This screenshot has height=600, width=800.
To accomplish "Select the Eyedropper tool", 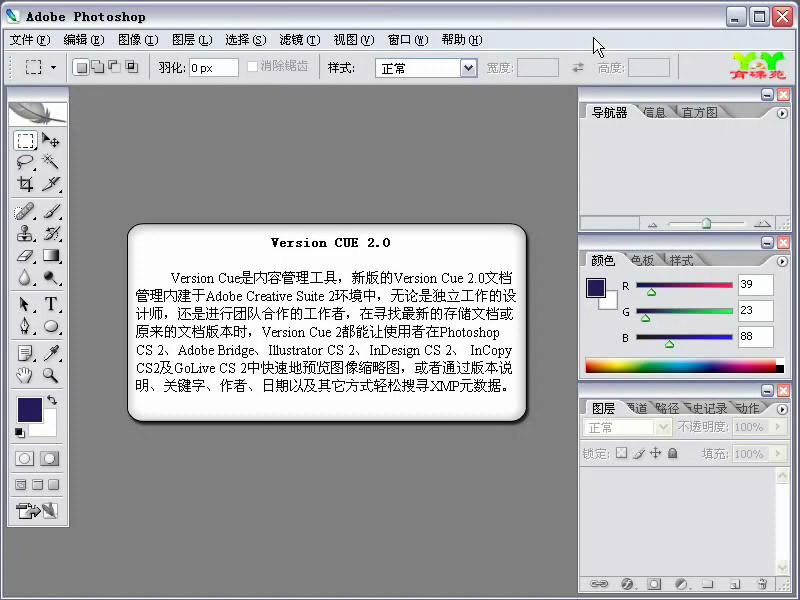I will coord(51,353).
